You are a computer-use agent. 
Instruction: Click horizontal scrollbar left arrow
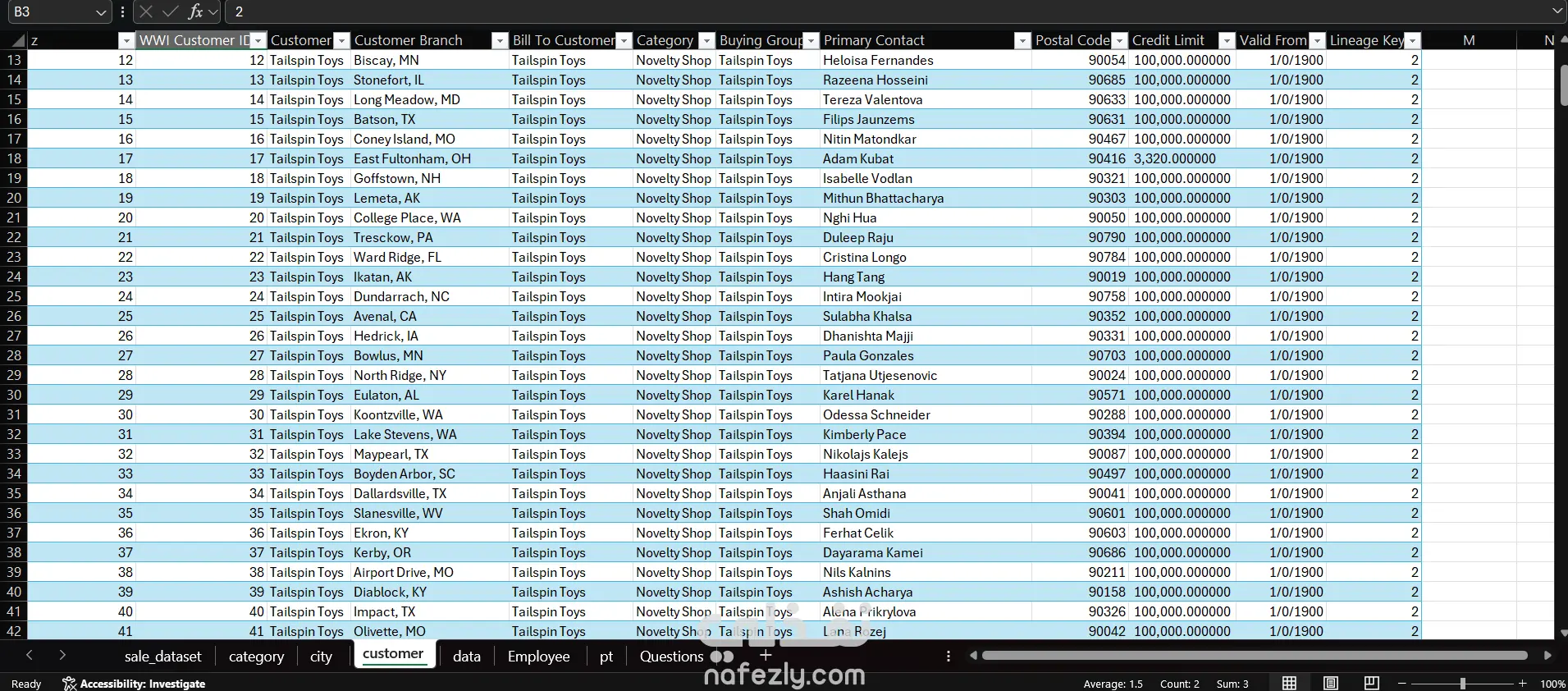[973, 656]
